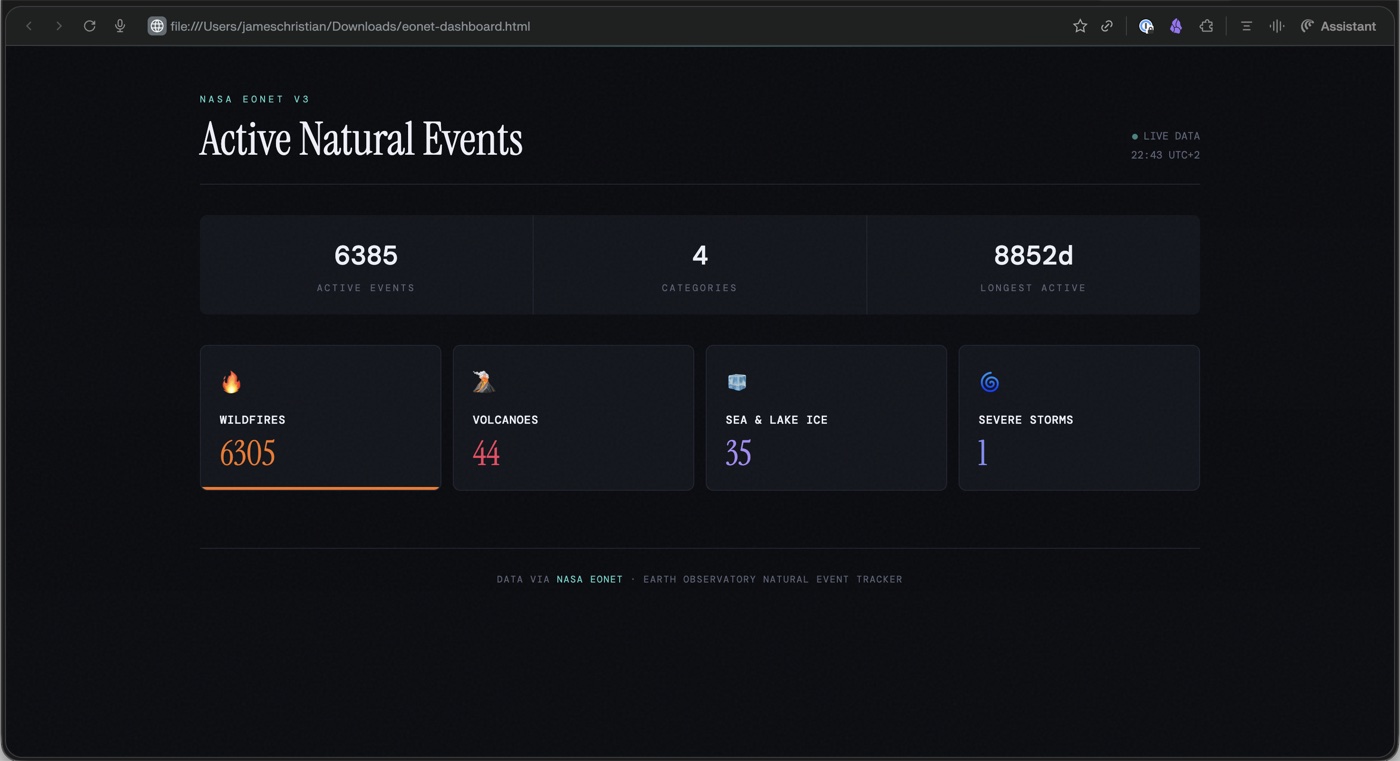Image resolution: width=1400 pixels, height=761 pixels.
Task: Click the 8852d longest active value
Action: (1033, 256)
